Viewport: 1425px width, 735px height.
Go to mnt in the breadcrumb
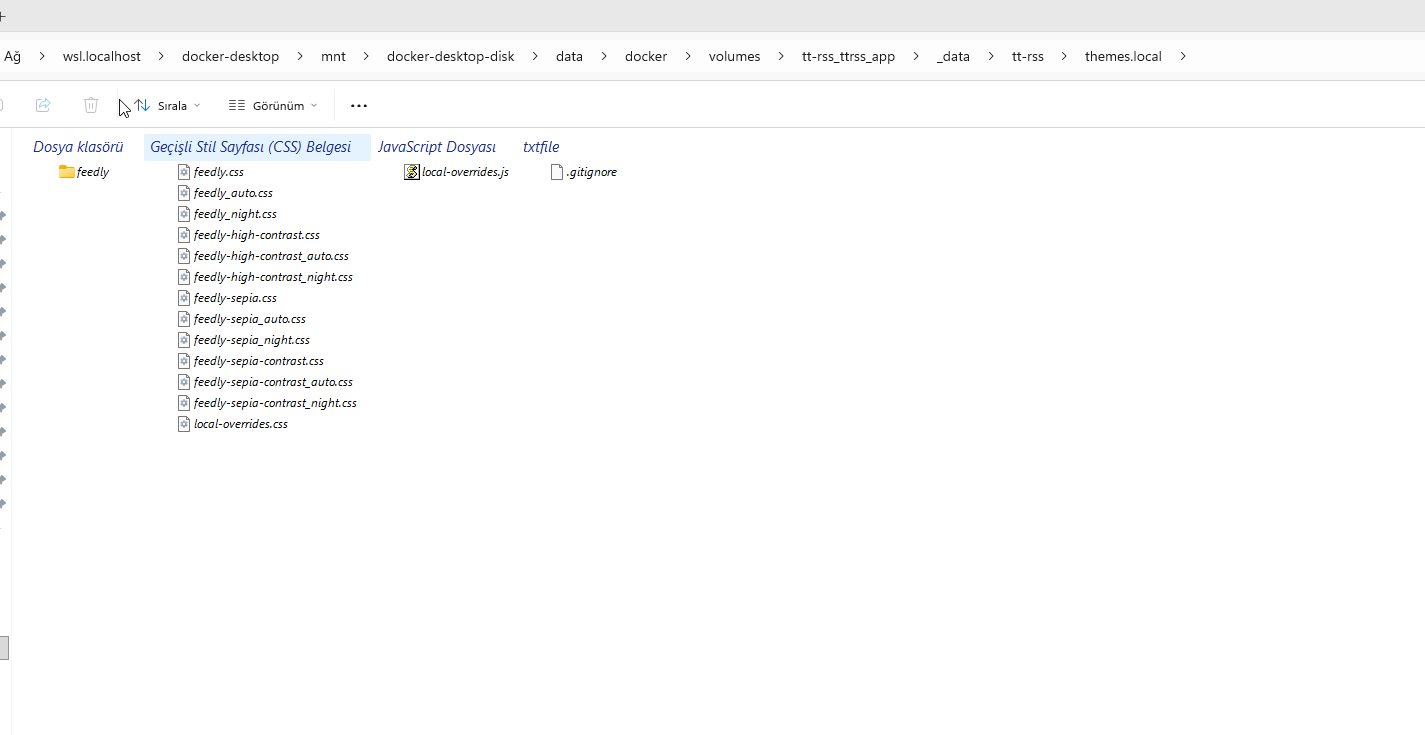pos(333,56)
